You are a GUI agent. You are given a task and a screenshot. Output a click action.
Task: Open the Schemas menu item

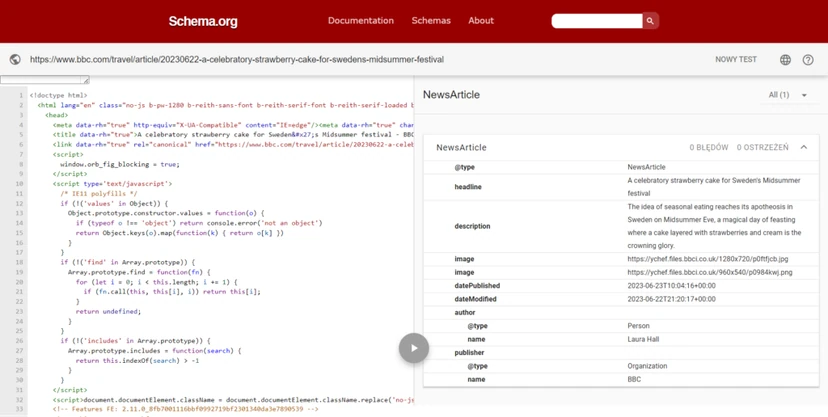coord(431,21)
